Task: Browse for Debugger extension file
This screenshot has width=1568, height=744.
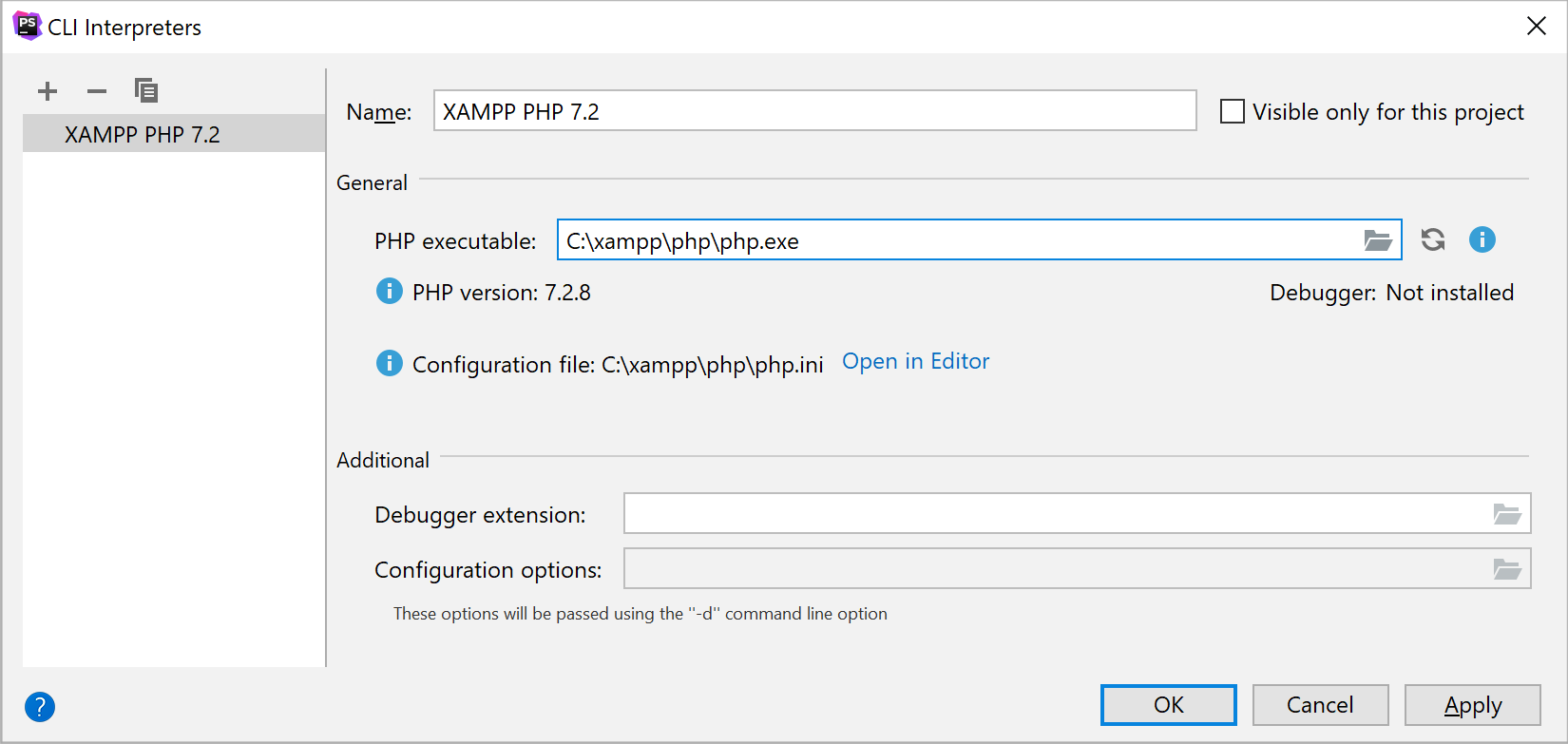Action: pos(1506,514)
